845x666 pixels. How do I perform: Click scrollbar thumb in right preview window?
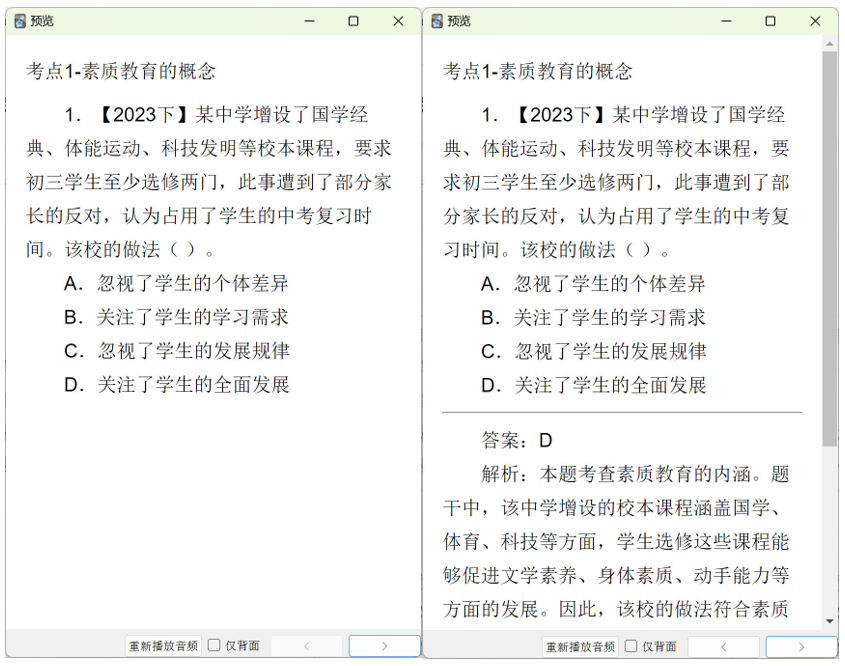click(829, 249)
